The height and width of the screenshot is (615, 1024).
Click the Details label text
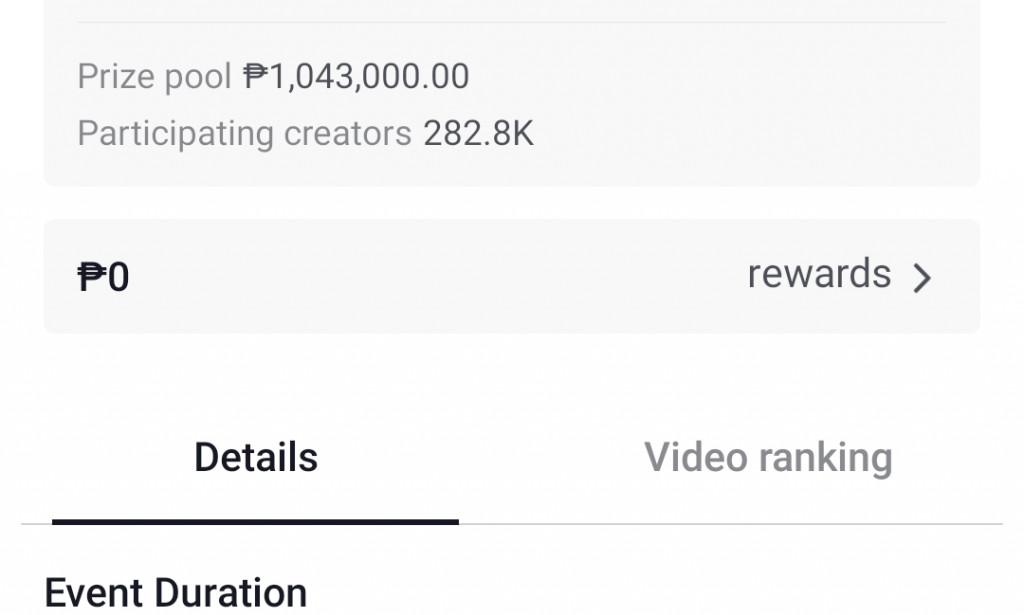pos(255,457)
